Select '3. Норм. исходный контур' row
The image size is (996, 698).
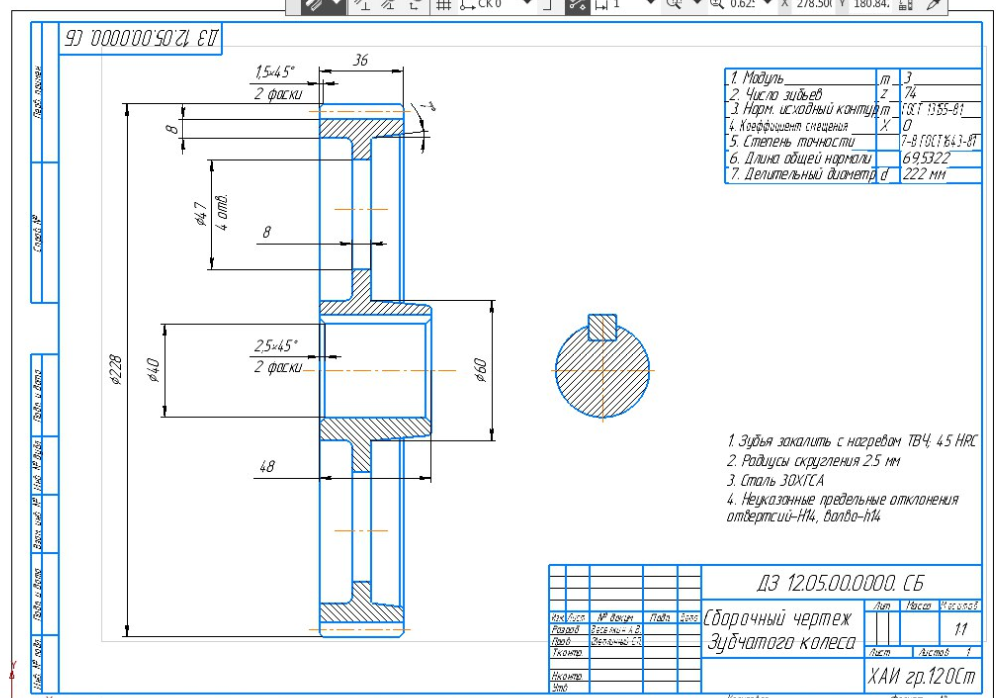pos(853,109)
